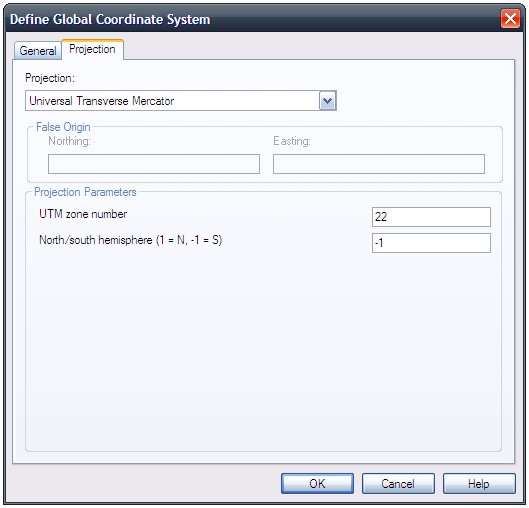The width and height of the screenshot is (529, 508).
Task: Expand the Projection dropdown arrow
Action: click(x=327, y=101)
